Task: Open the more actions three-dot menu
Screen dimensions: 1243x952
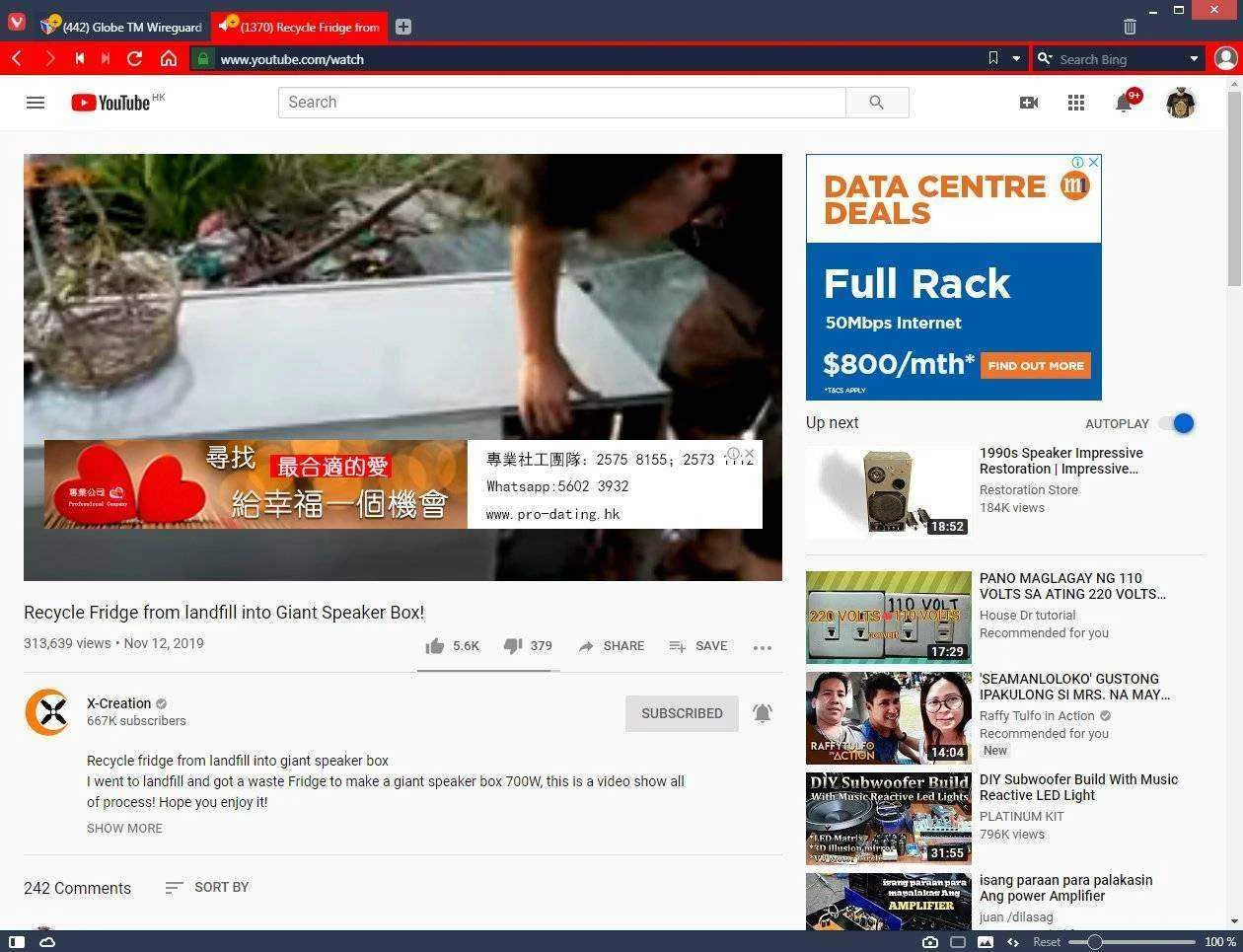Action: [x=762, y=647]
